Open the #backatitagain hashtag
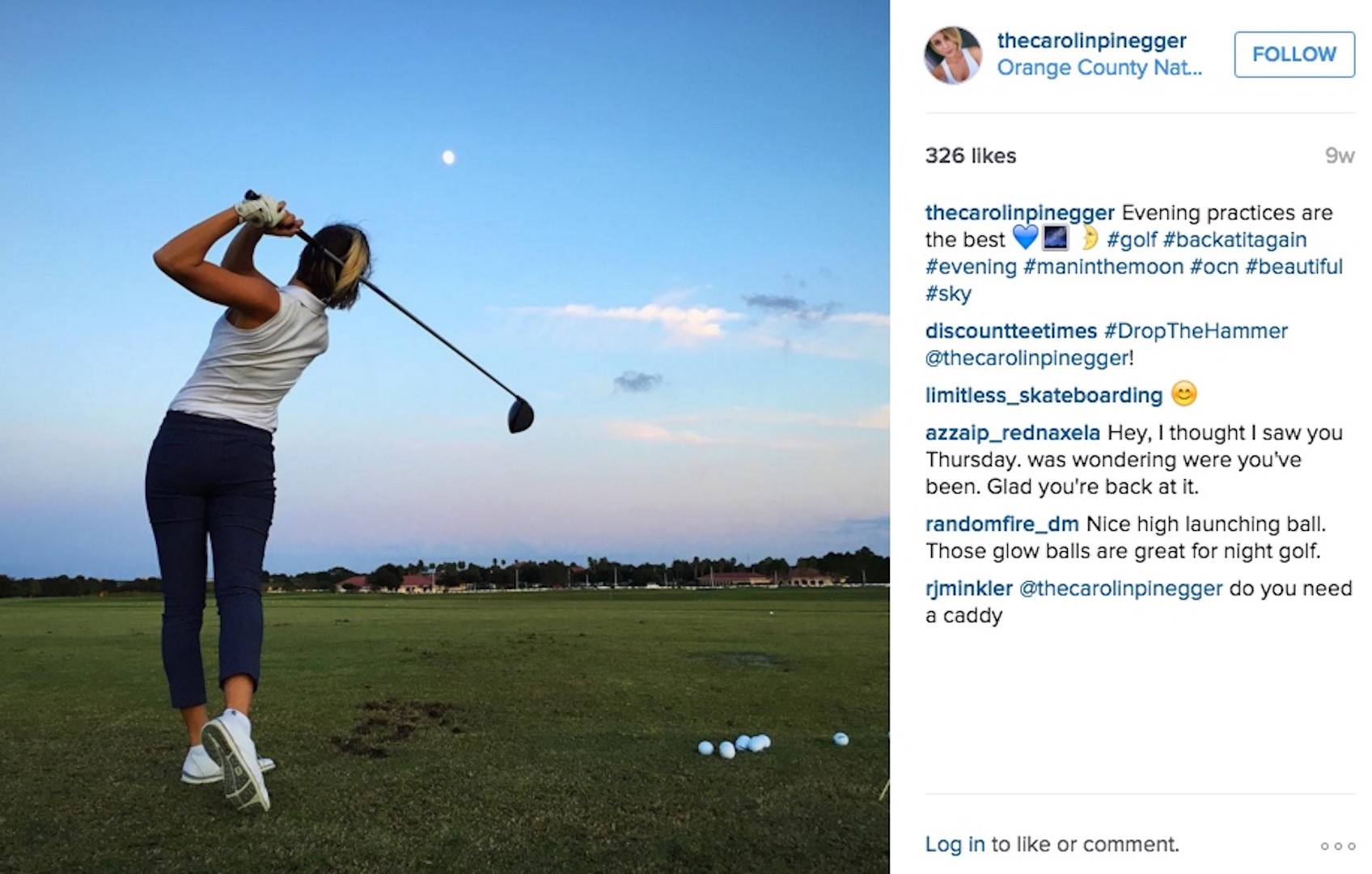Screen dimensions: 1372x874 (1235, 240)
